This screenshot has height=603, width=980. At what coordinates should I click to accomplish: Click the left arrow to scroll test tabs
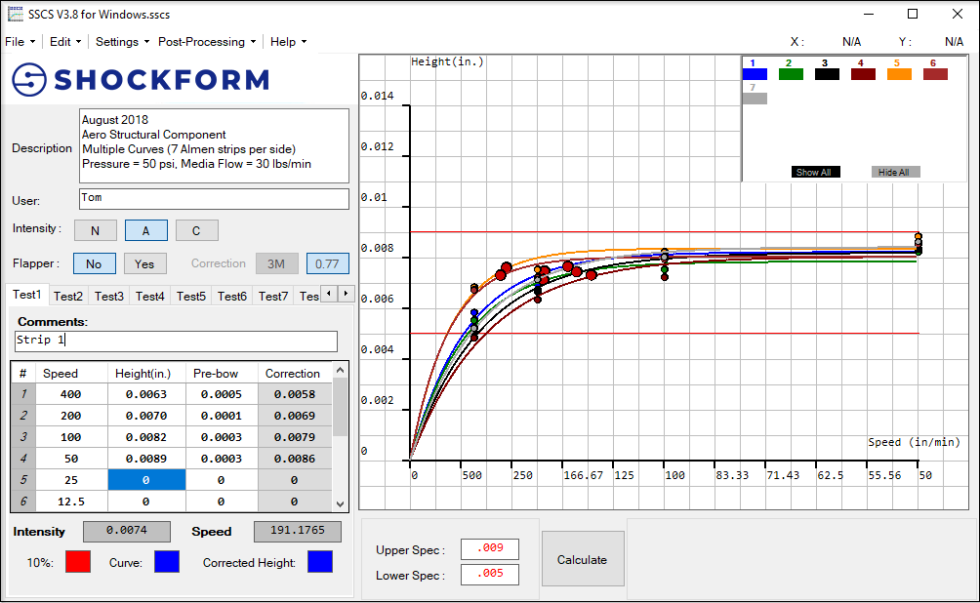330,295
